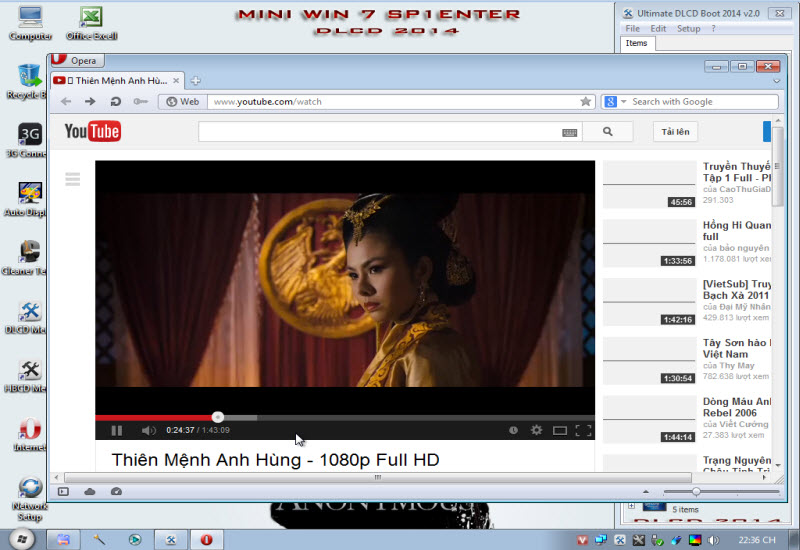The image size is (800, 550).
Task: Bookmark page with star icon
Action: (x=586, y=102)
